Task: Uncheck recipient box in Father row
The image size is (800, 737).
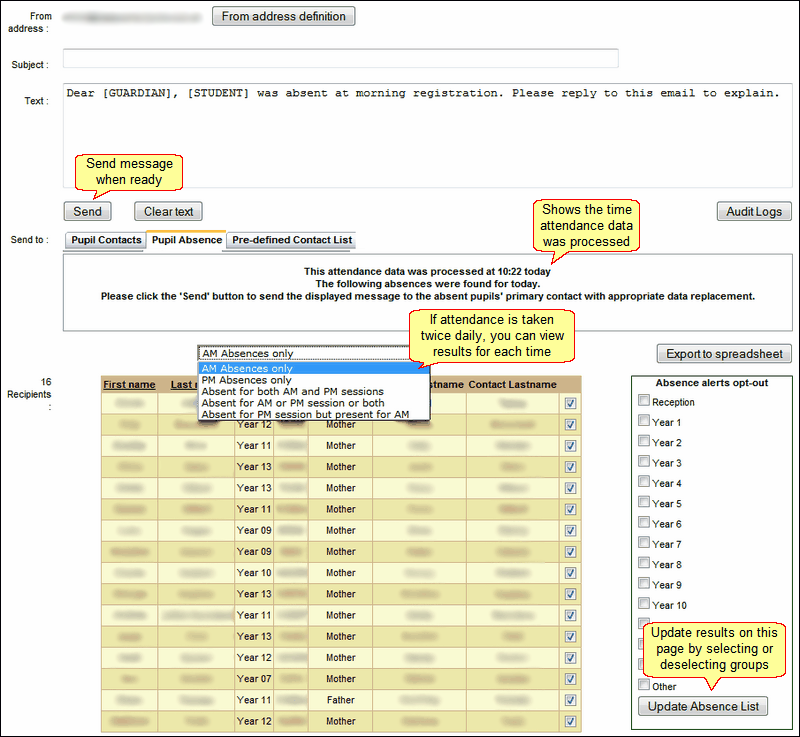Action: coord(570,700)
